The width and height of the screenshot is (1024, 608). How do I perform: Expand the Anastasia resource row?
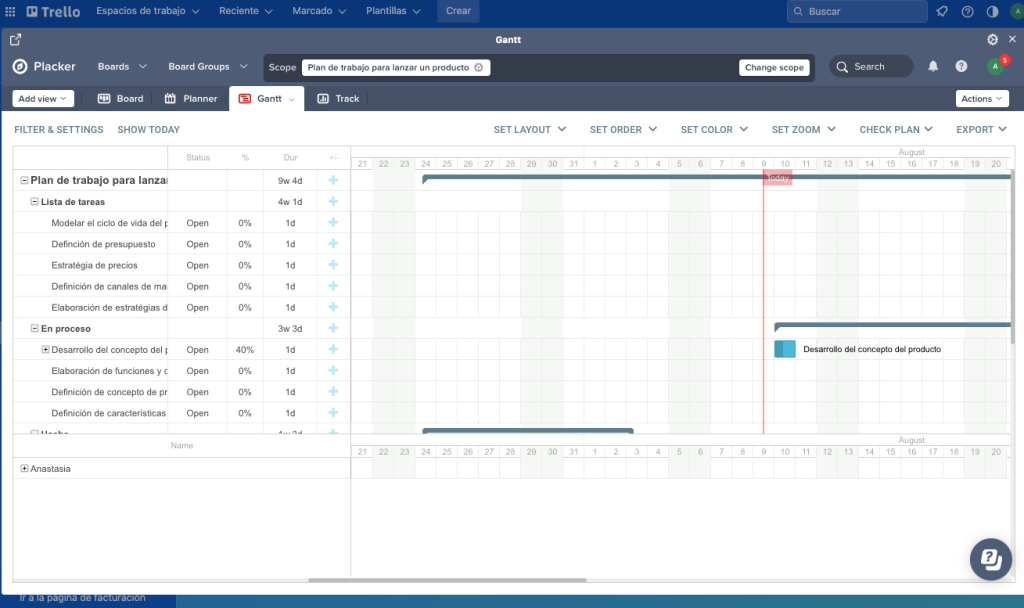tap(25, 468)
